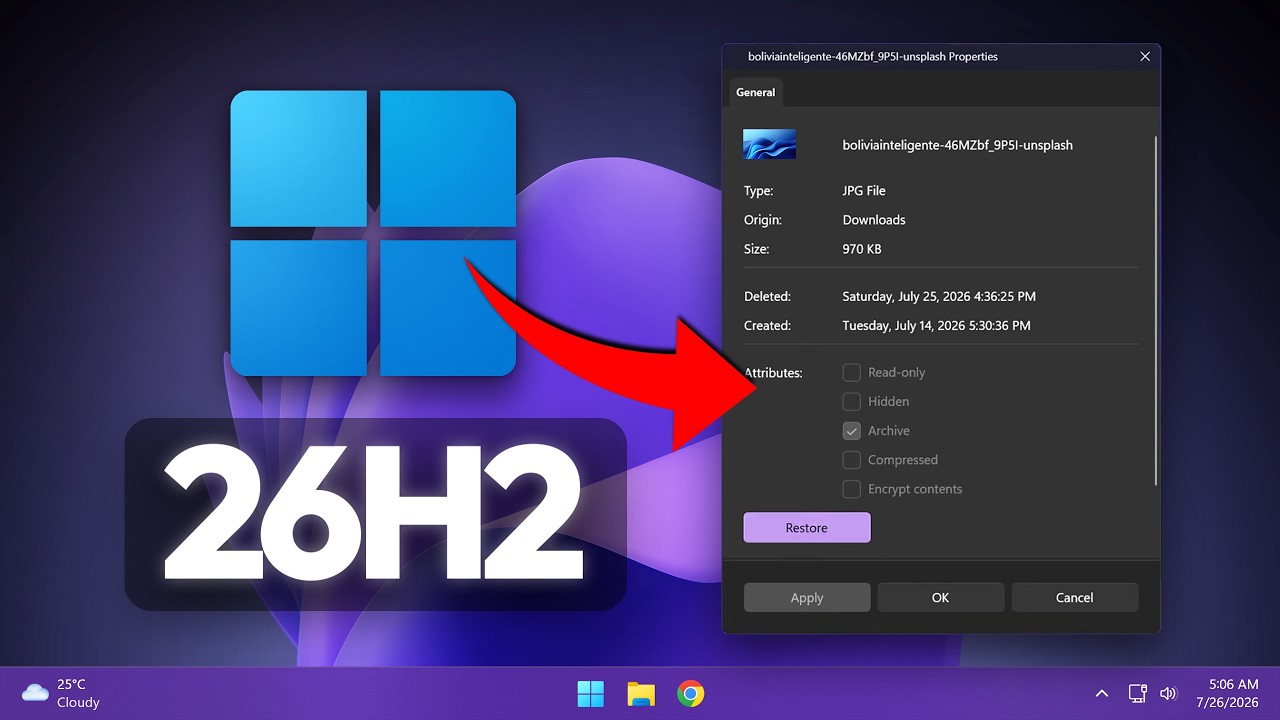Click the file thumbnail in Properties dialog
This screenshot has height=720, width=1280.
(769, 144)
